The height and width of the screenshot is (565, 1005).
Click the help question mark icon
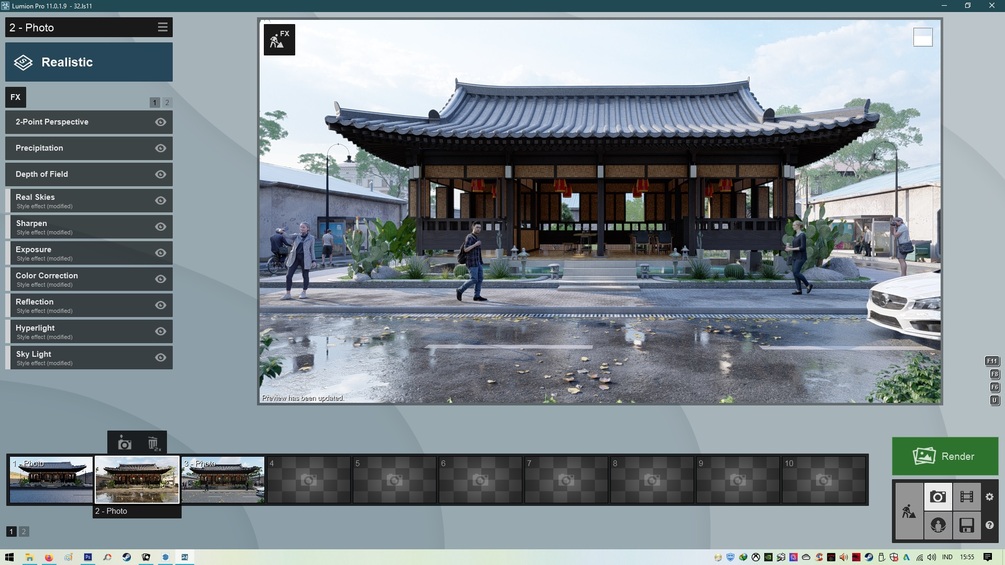point(990,525)
